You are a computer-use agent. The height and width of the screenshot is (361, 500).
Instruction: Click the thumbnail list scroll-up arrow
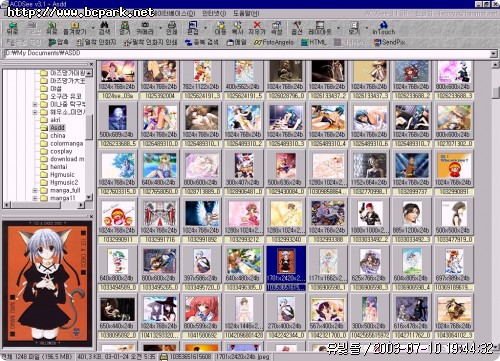(495, 64)
